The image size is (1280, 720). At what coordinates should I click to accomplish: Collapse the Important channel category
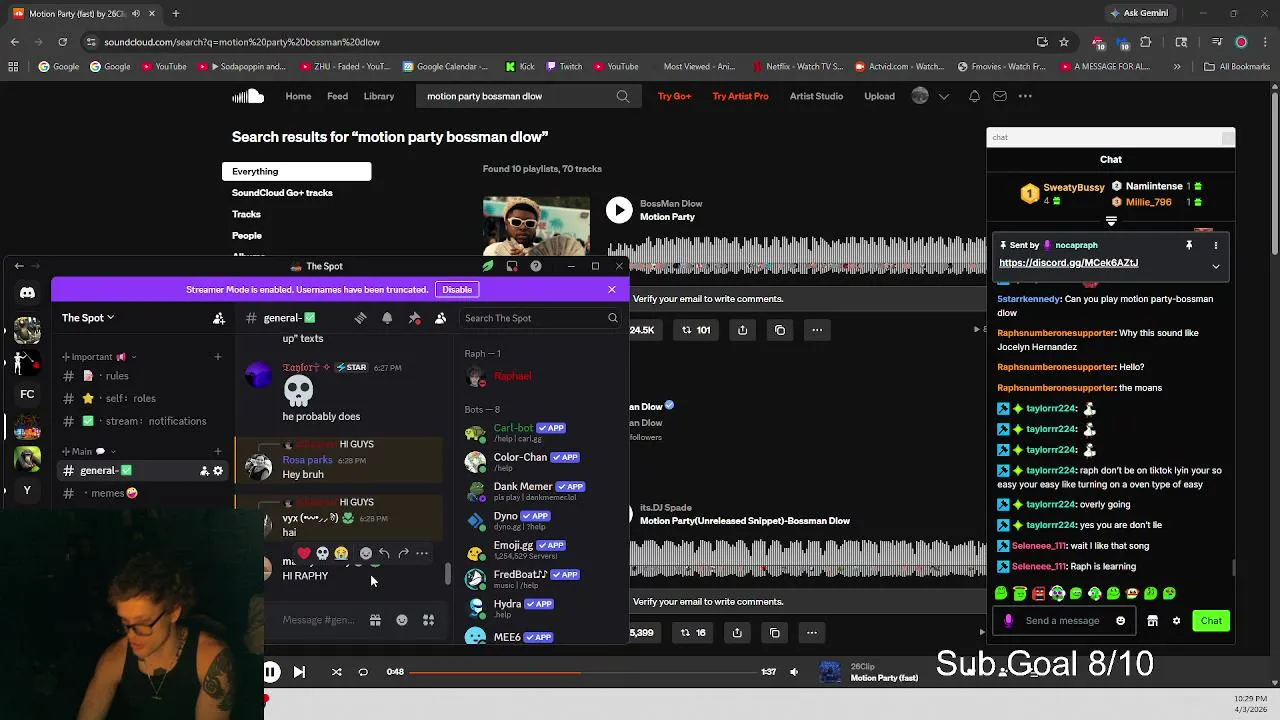coord(99,357)
